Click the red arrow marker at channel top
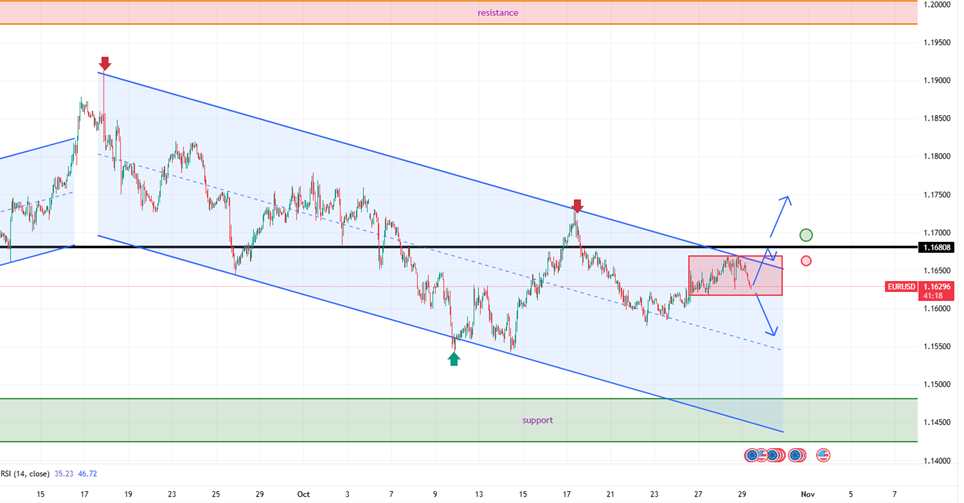 104,64
